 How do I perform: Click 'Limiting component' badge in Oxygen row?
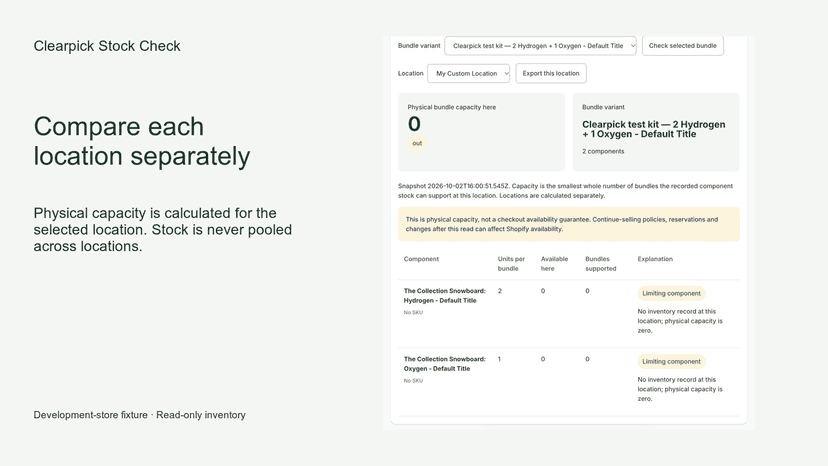[x=671, y=361]
